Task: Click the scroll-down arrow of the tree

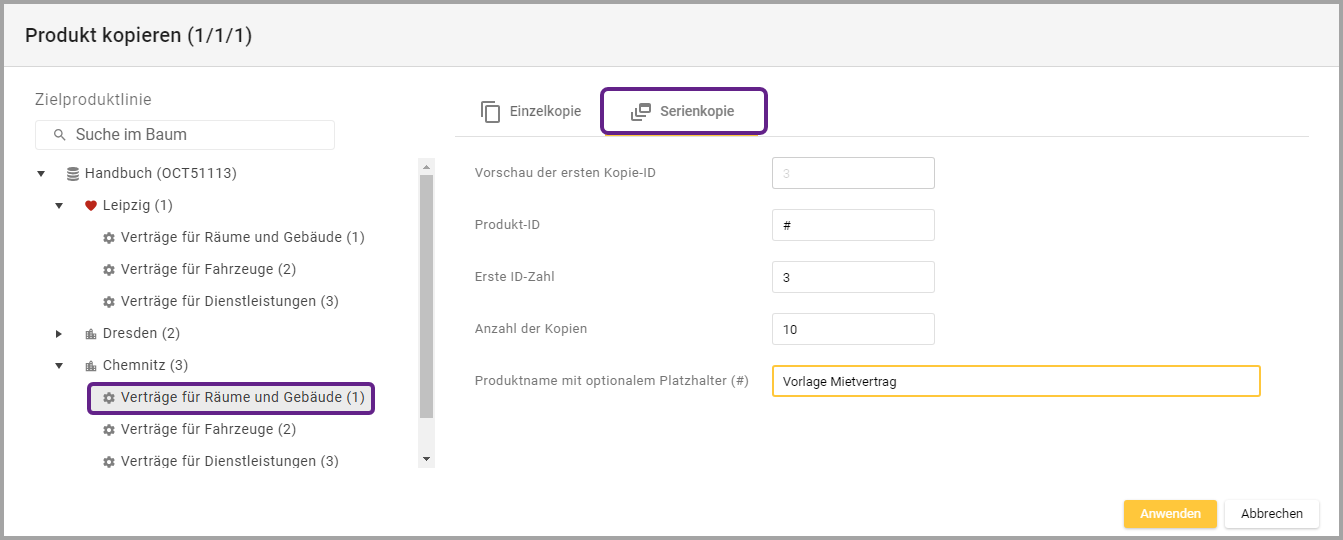Action: point(427,458)
